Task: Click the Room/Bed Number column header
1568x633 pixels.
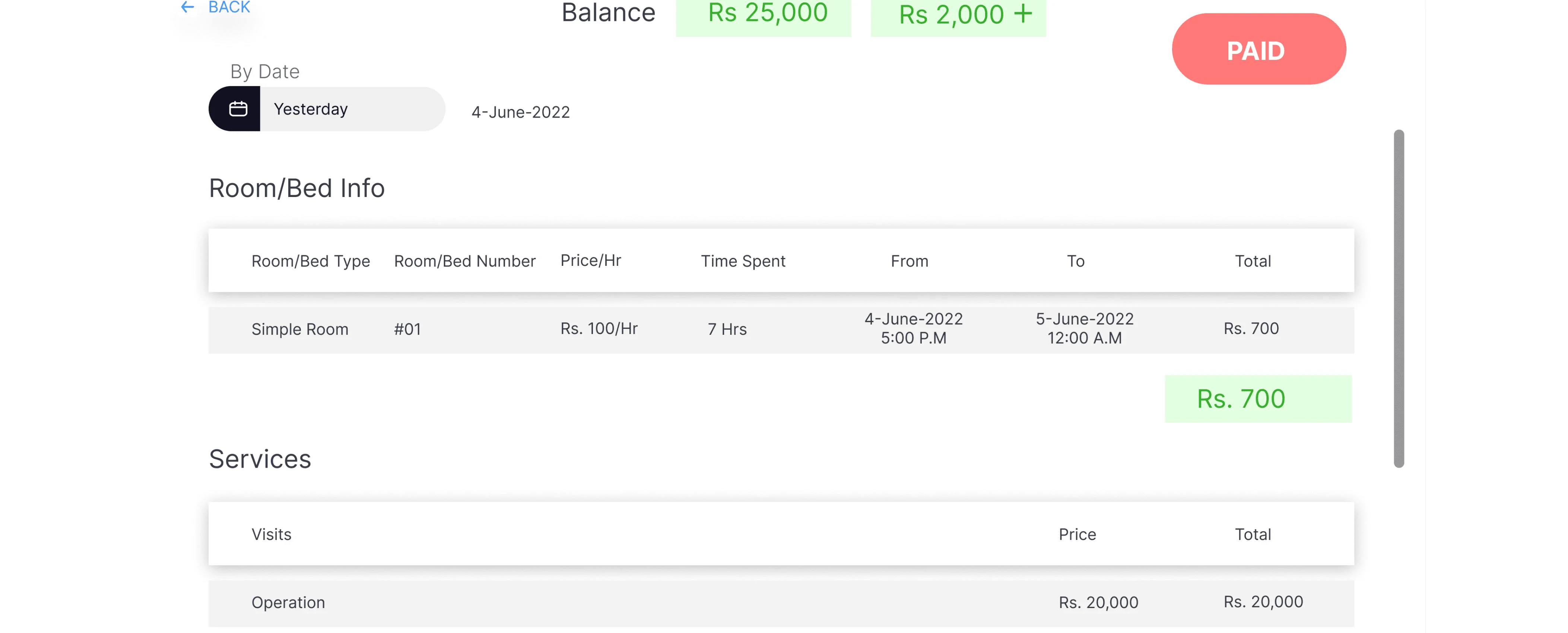Action: coord(464,261)
